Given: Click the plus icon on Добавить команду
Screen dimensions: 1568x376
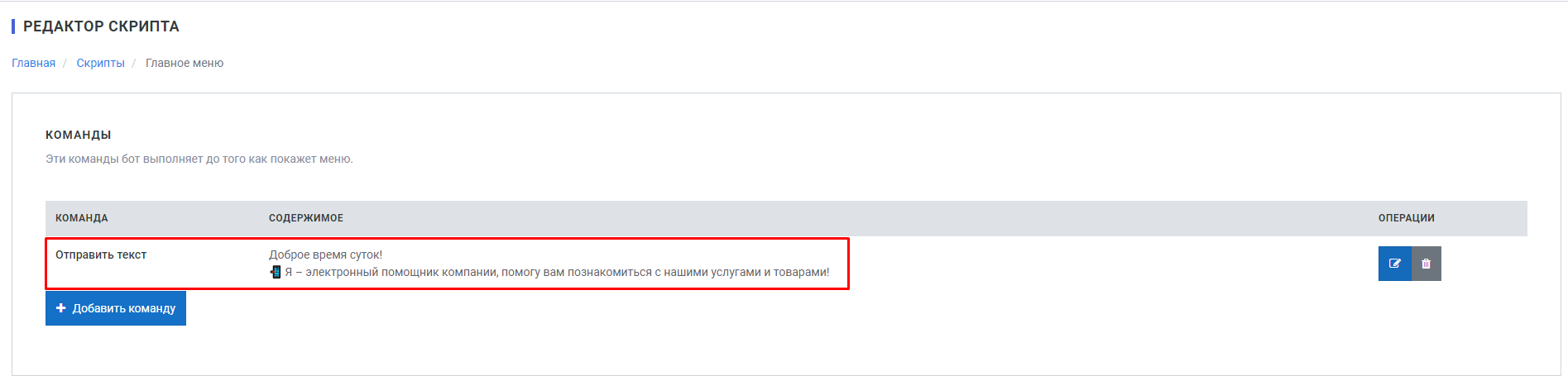Looking at the screenshot, I should pyautogui.click(x=60, y=308).
